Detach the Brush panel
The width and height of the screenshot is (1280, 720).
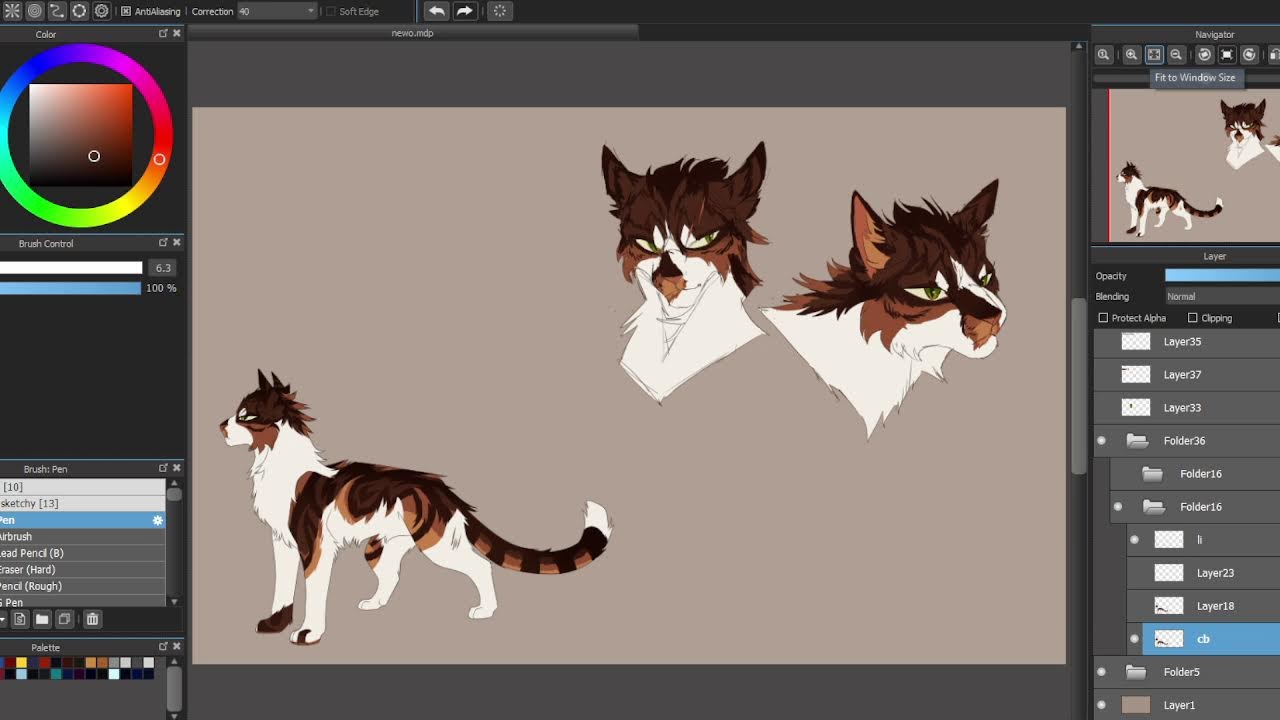pyautogui.click(x=163, y=468)
